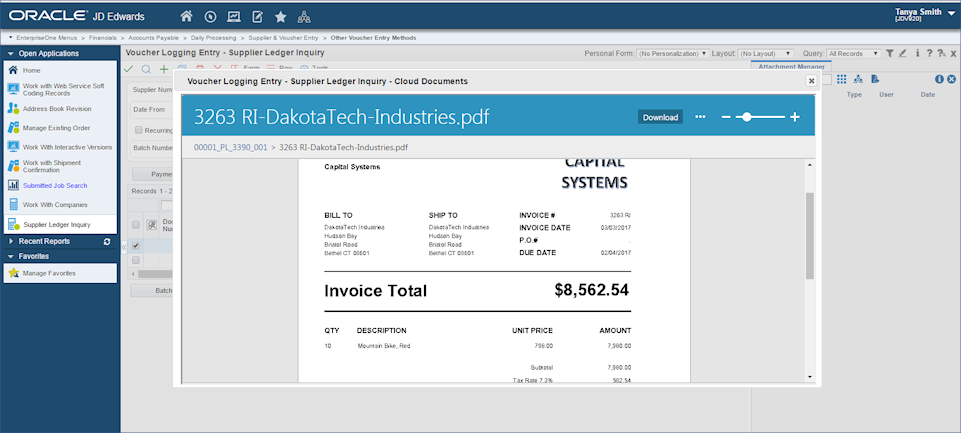
Task: Open the Tanya Smith user menu arrow
Action: pyautogui.click(x=950, y=15)
